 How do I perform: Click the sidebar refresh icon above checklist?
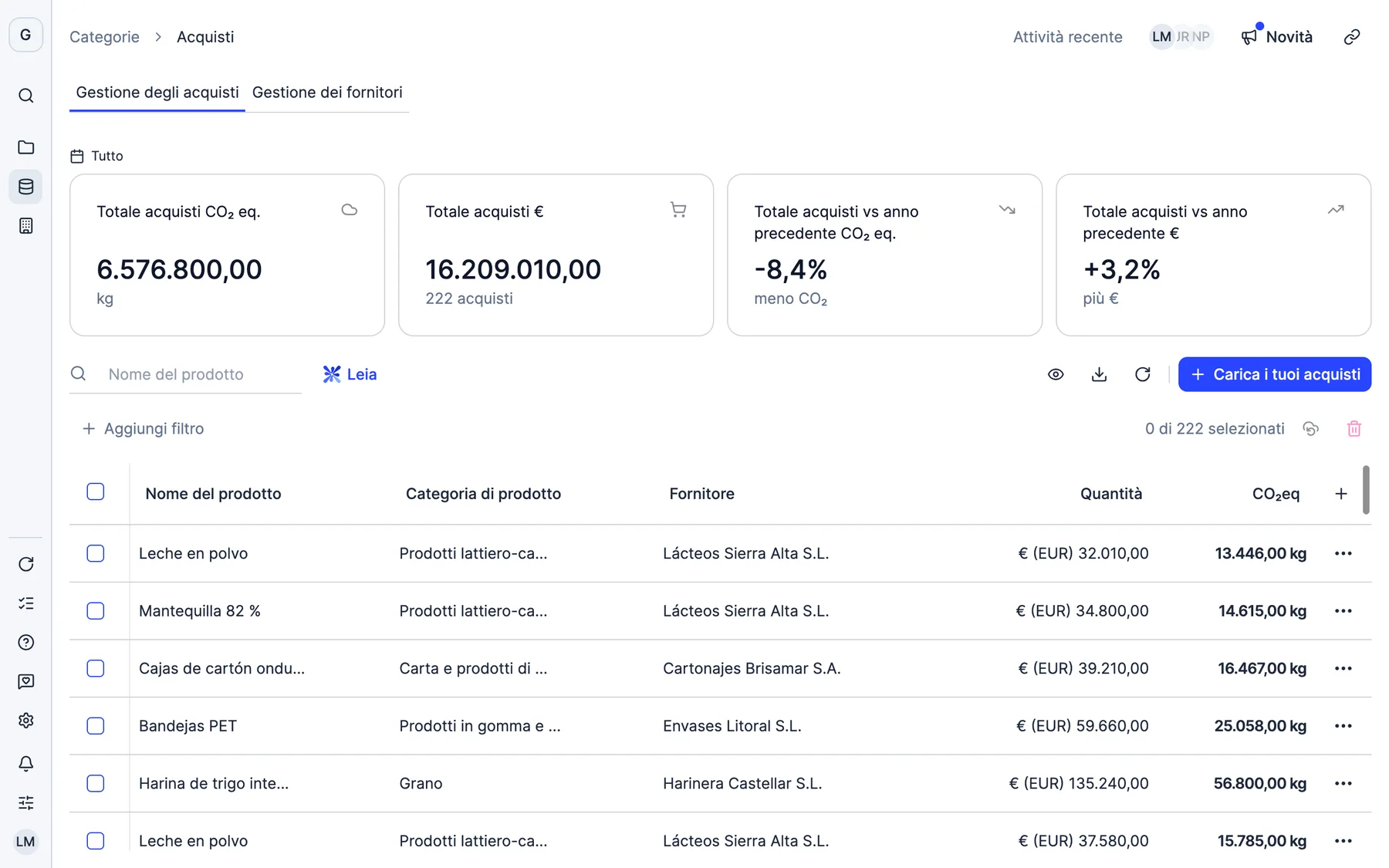tap(25, 564)
